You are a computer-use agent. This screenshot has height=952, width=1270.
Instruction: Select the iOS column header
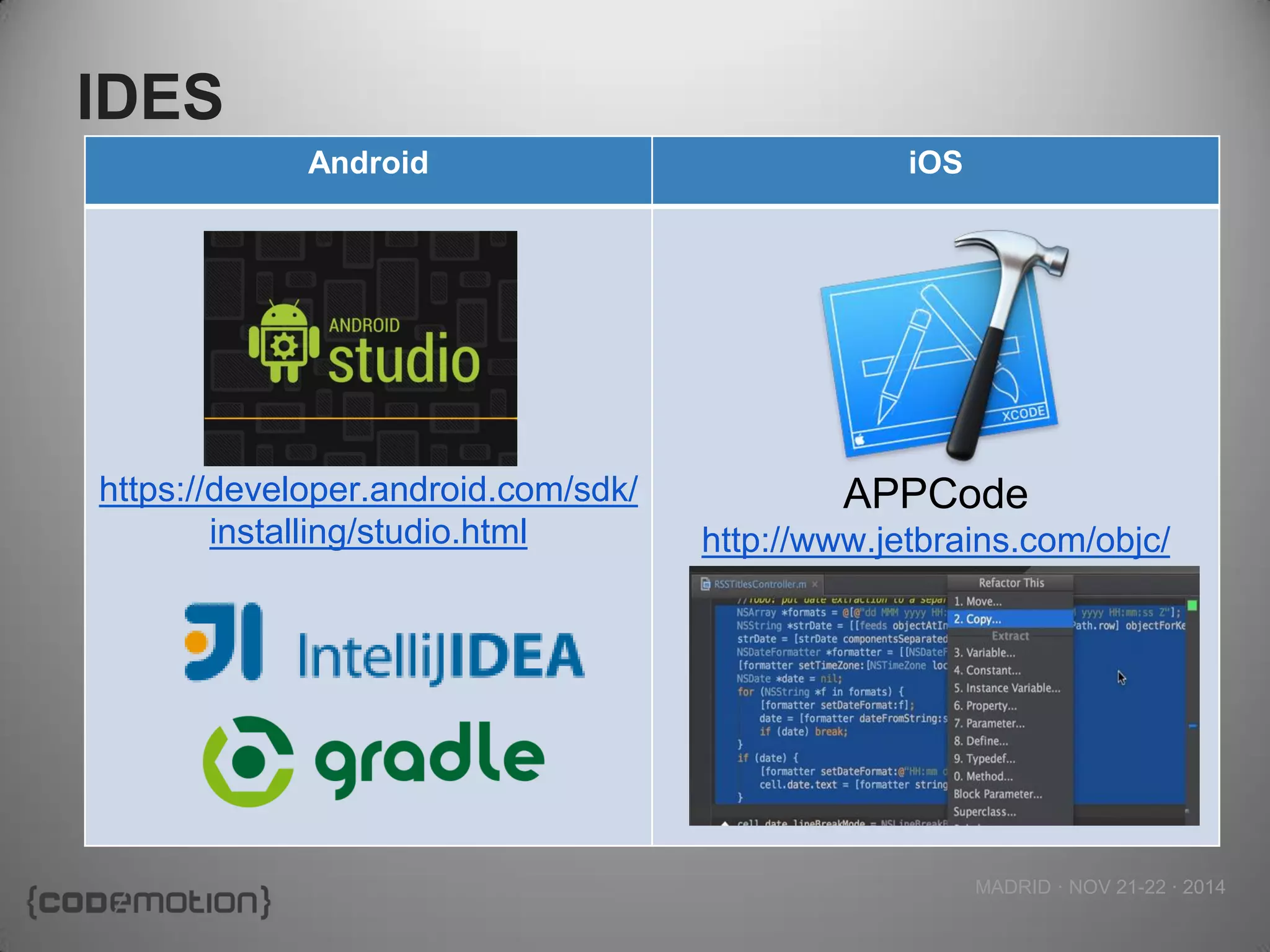(x=936, y=170)
